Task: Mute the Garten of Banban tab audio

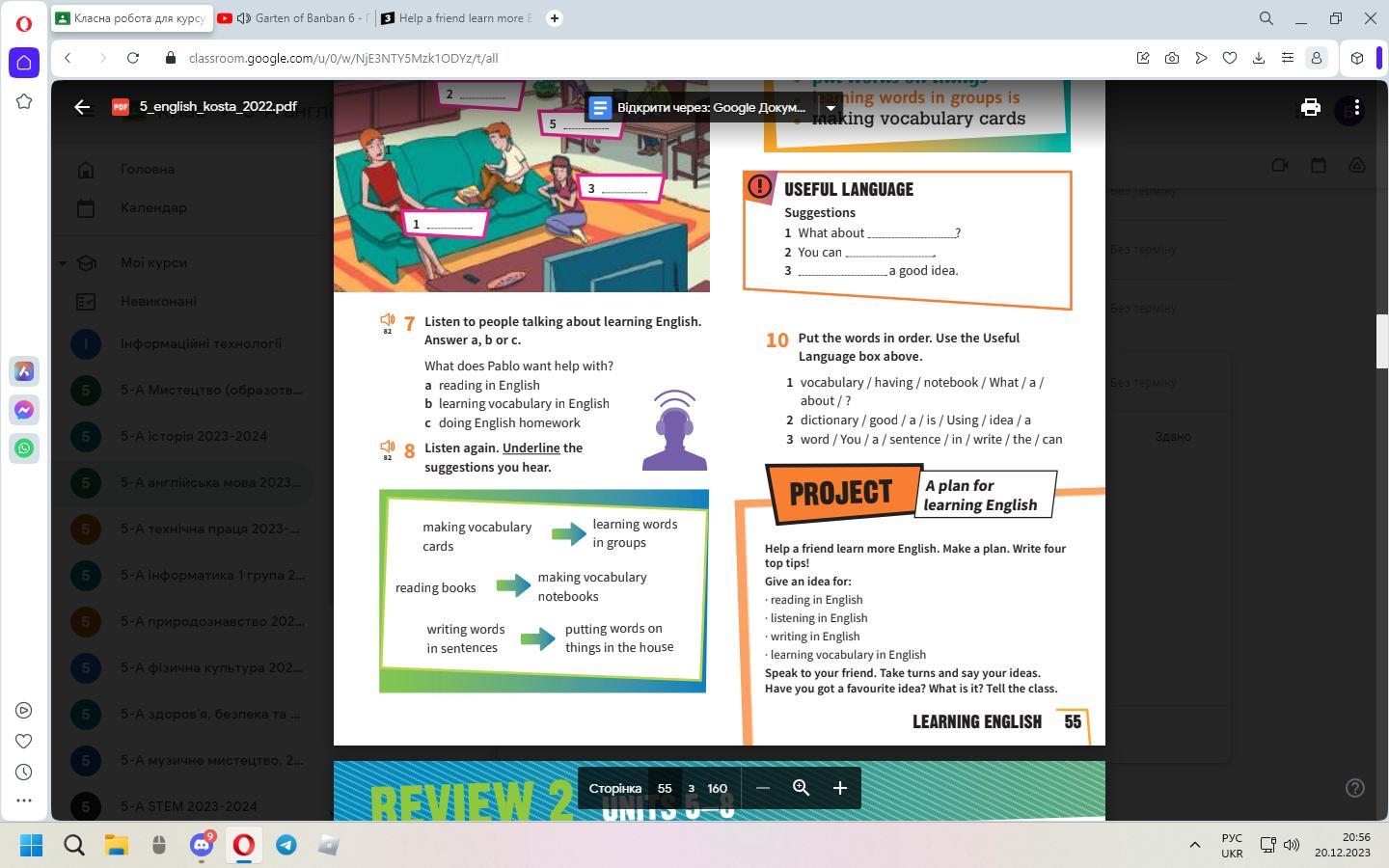Action: [x=244, y=18]
